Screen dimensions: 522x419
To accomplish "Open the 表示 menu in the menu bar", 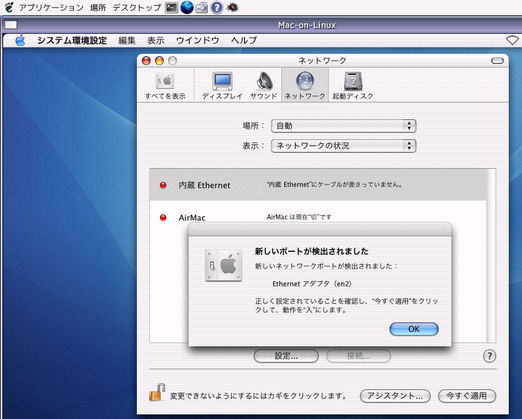I will (156, 41).
